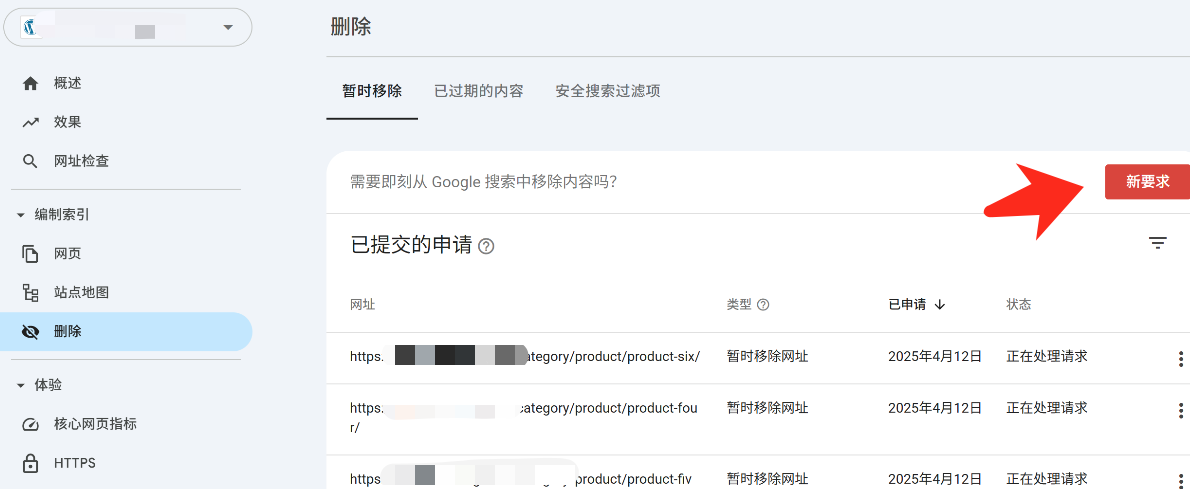Click the red 新要求 button
This screenshot has height=489, width=1190.
(x=1146, y=182)
